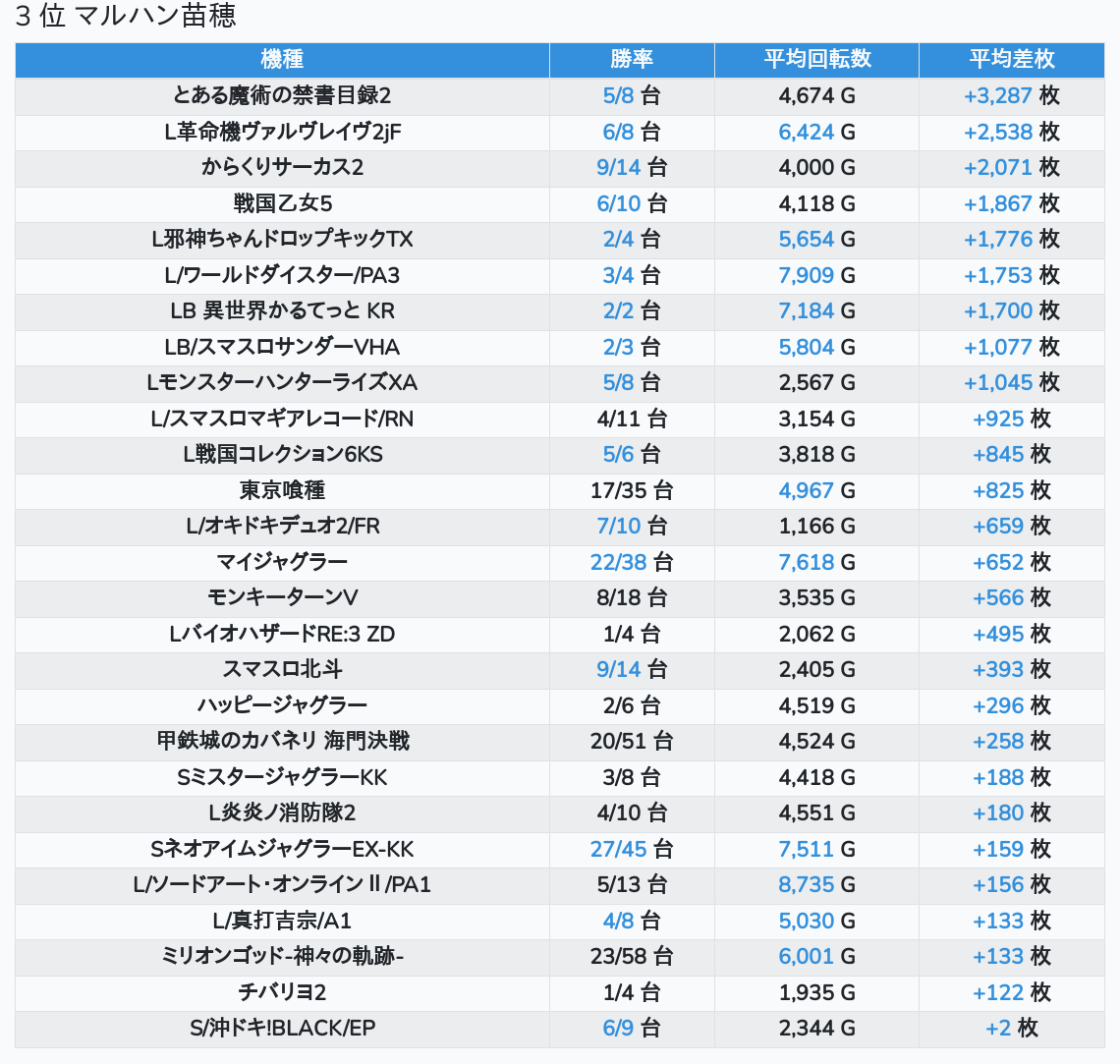Click the 6/9 台 win rate cell
The width and height of the screenshot is (1120, 1064).
pos(632,1029)
